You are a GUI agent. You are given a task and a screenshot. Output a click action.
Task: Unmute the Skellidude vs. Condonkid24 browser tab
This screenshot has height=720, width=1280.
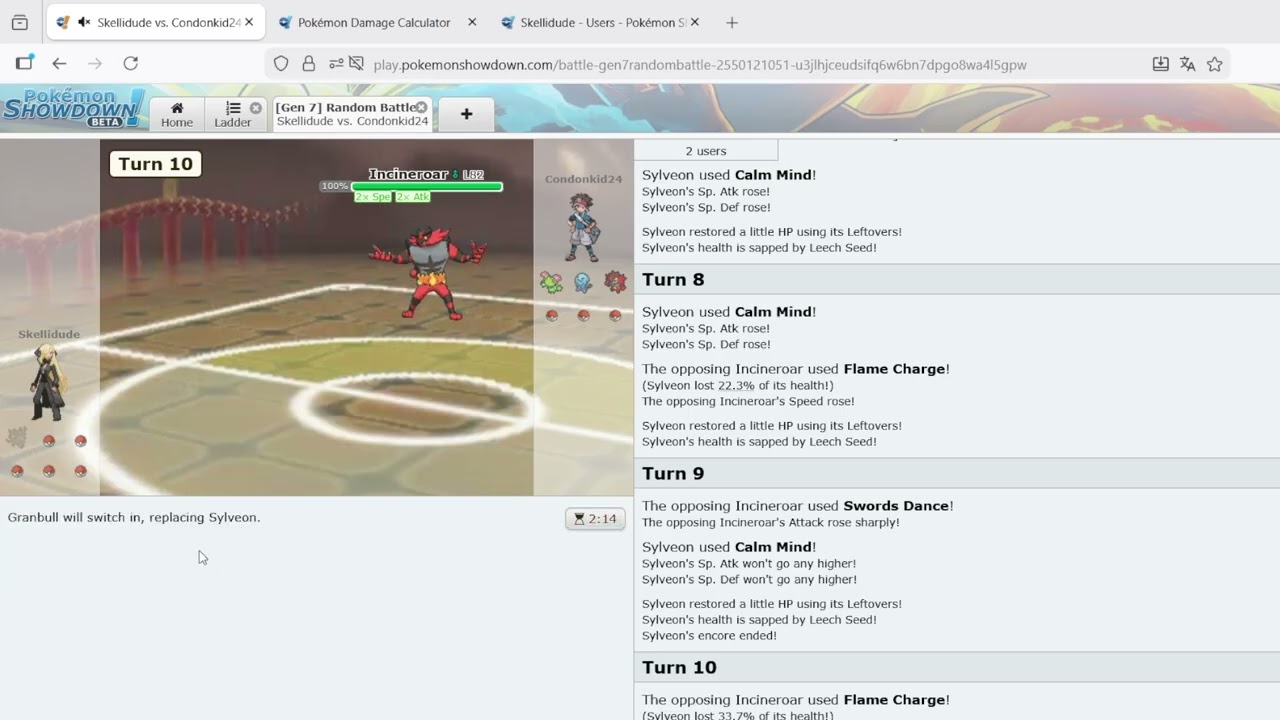[x=84, y=22]
